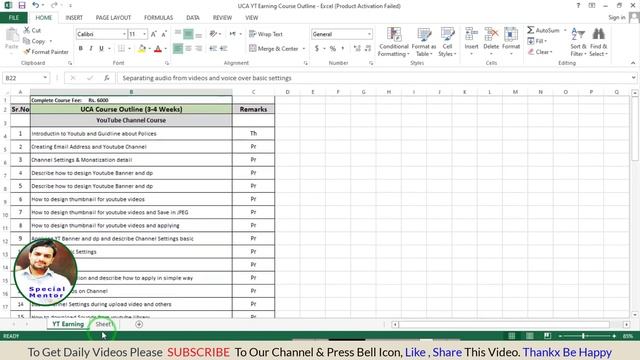Viewport: 640px width, 360px height.
Task: Apply Accounting dollar format
Action: pyautogui.click(x=317, y=49)
